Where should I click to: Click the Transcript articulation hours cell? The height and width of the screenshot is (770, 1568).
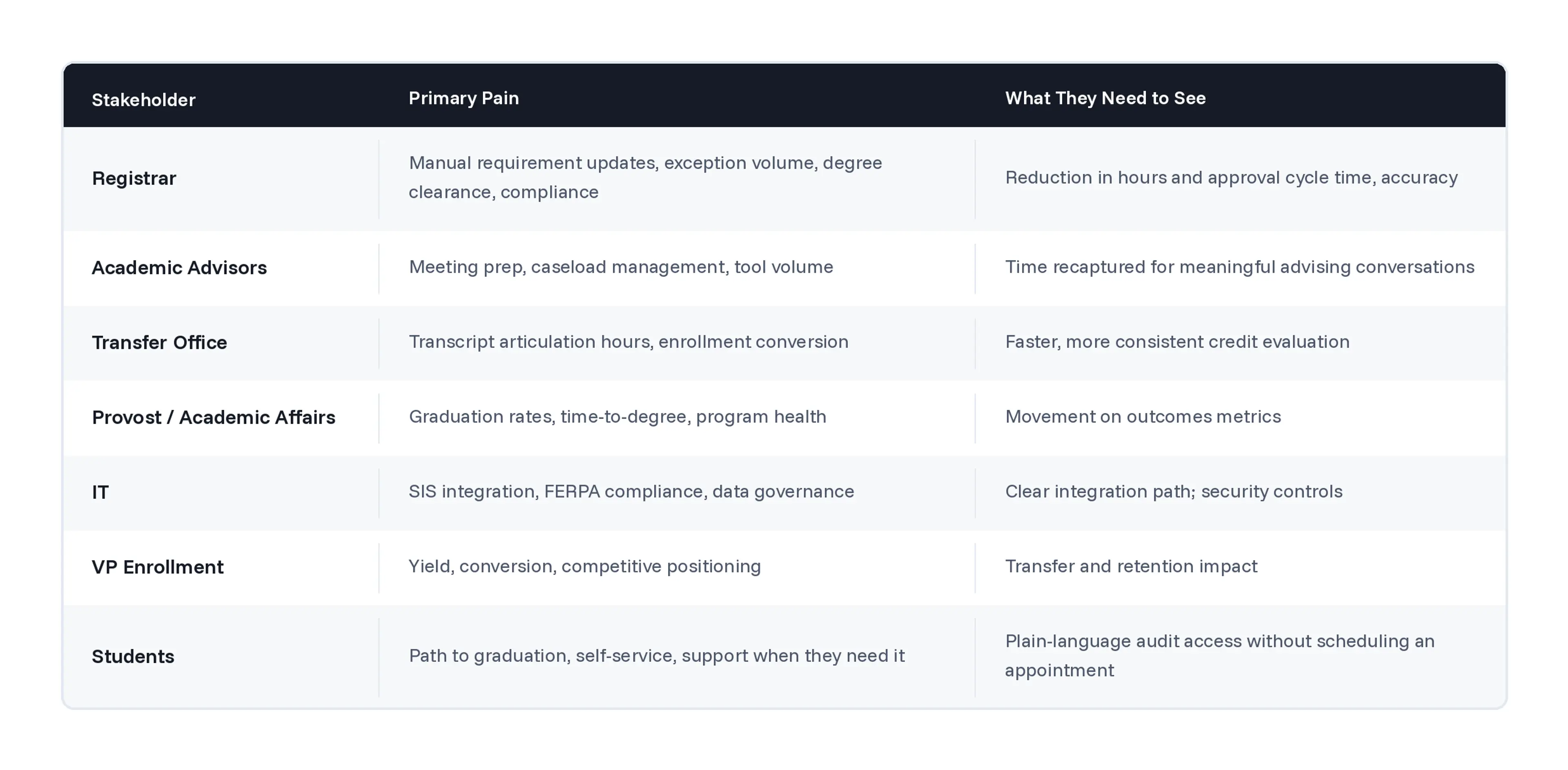click(x=628, y=342)
